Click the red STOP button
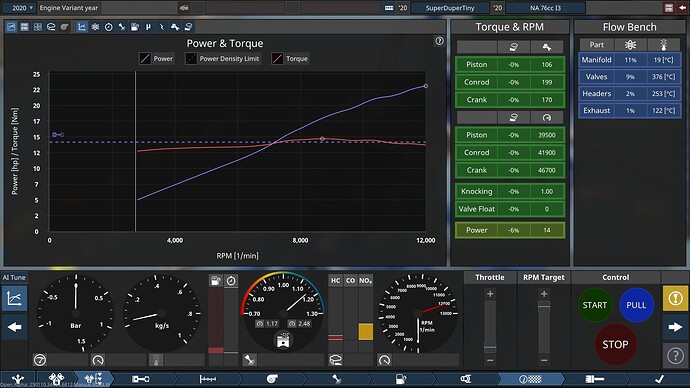Viewport: 690px width, 388px height. [x=615, y=344]
